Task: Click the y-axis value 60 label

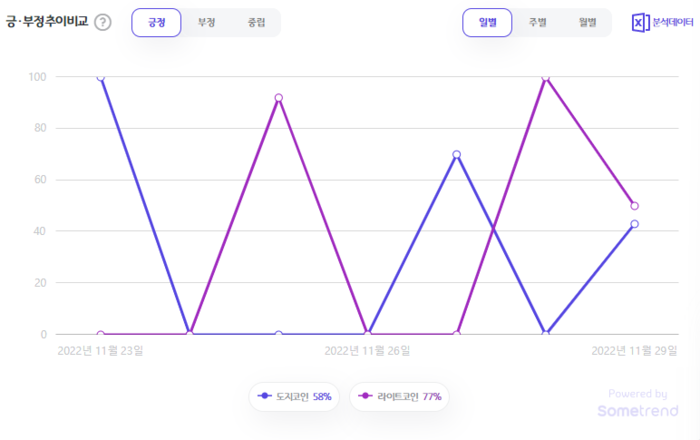Action: (40, 179)
